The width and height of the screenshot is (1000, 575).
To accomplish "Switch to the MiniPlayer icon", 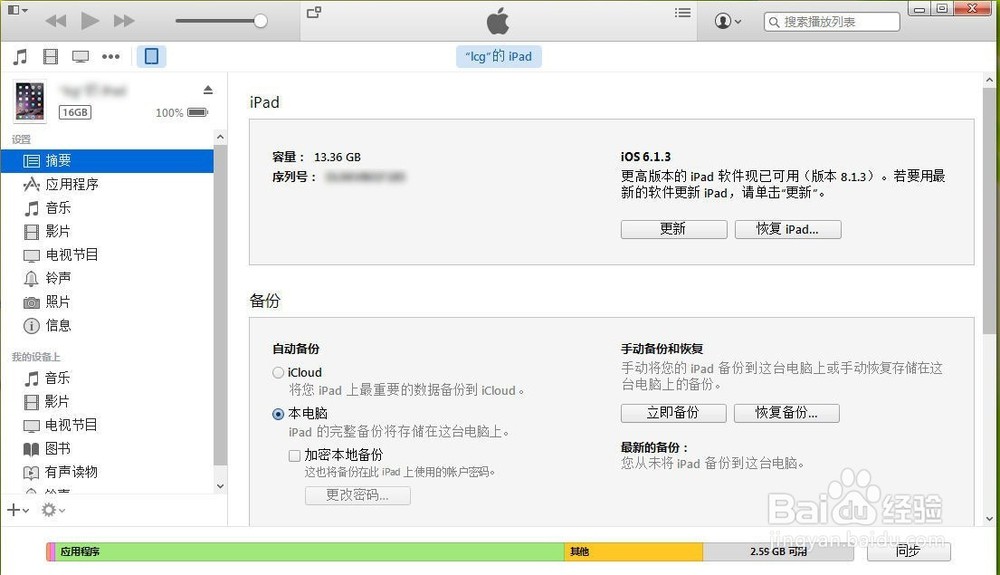I will tap(314, 12).
